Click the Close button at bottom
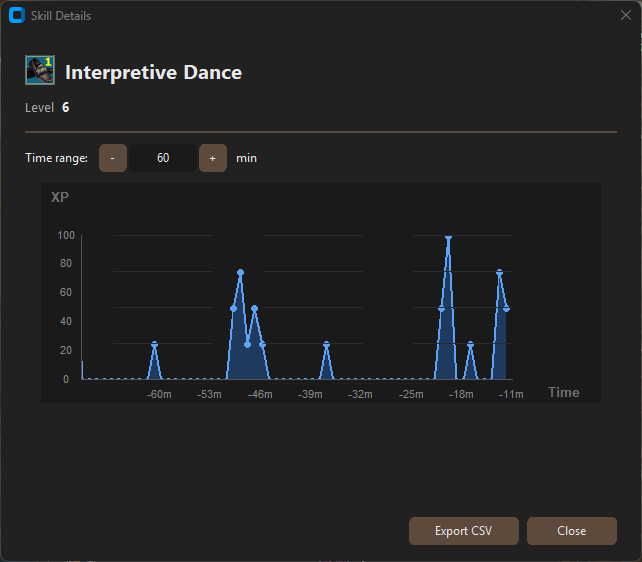 572,531
